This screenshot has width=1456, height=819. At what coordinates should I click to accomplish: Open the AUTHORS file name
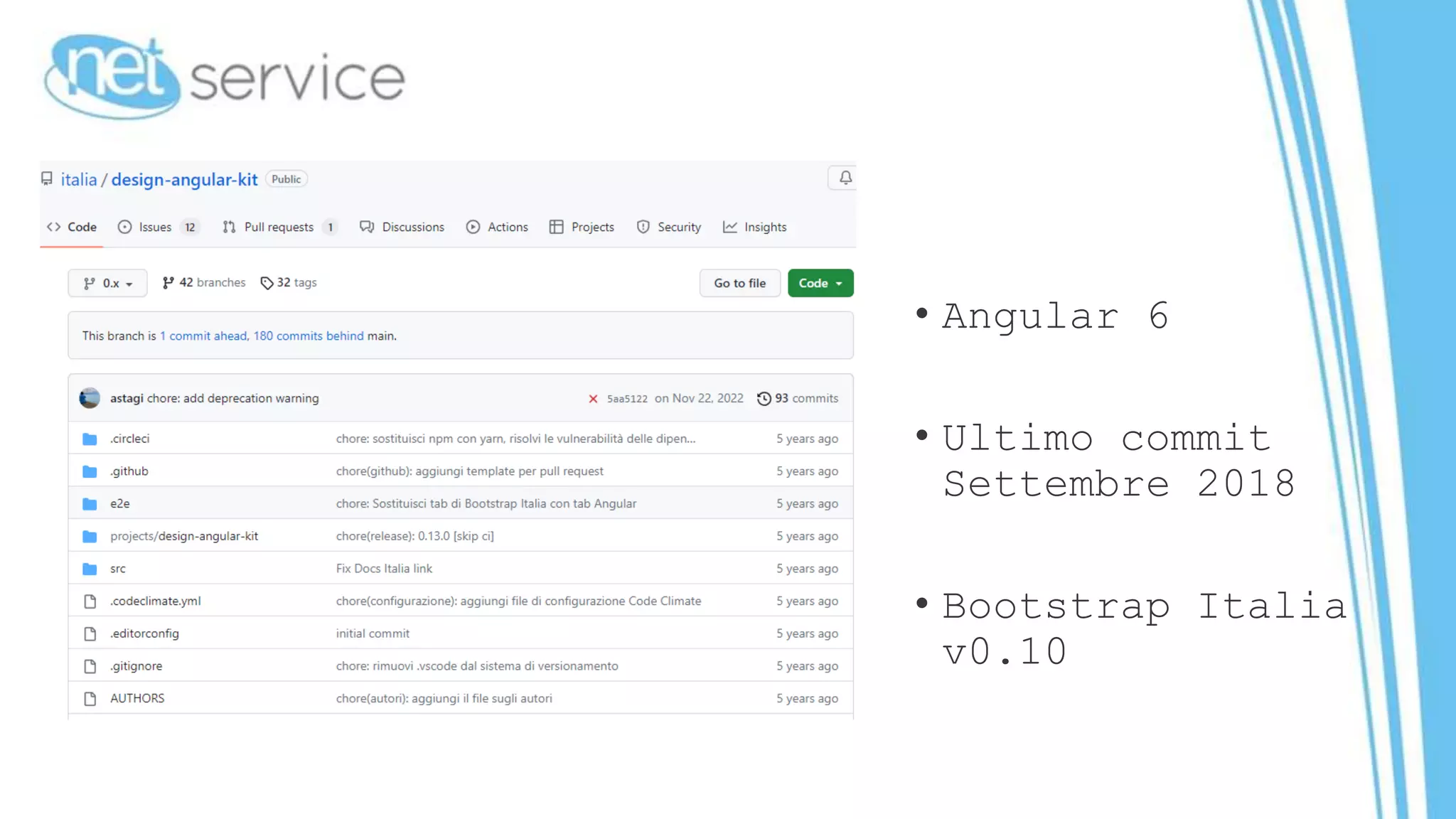pyautogui.click(x=137, y=699)
